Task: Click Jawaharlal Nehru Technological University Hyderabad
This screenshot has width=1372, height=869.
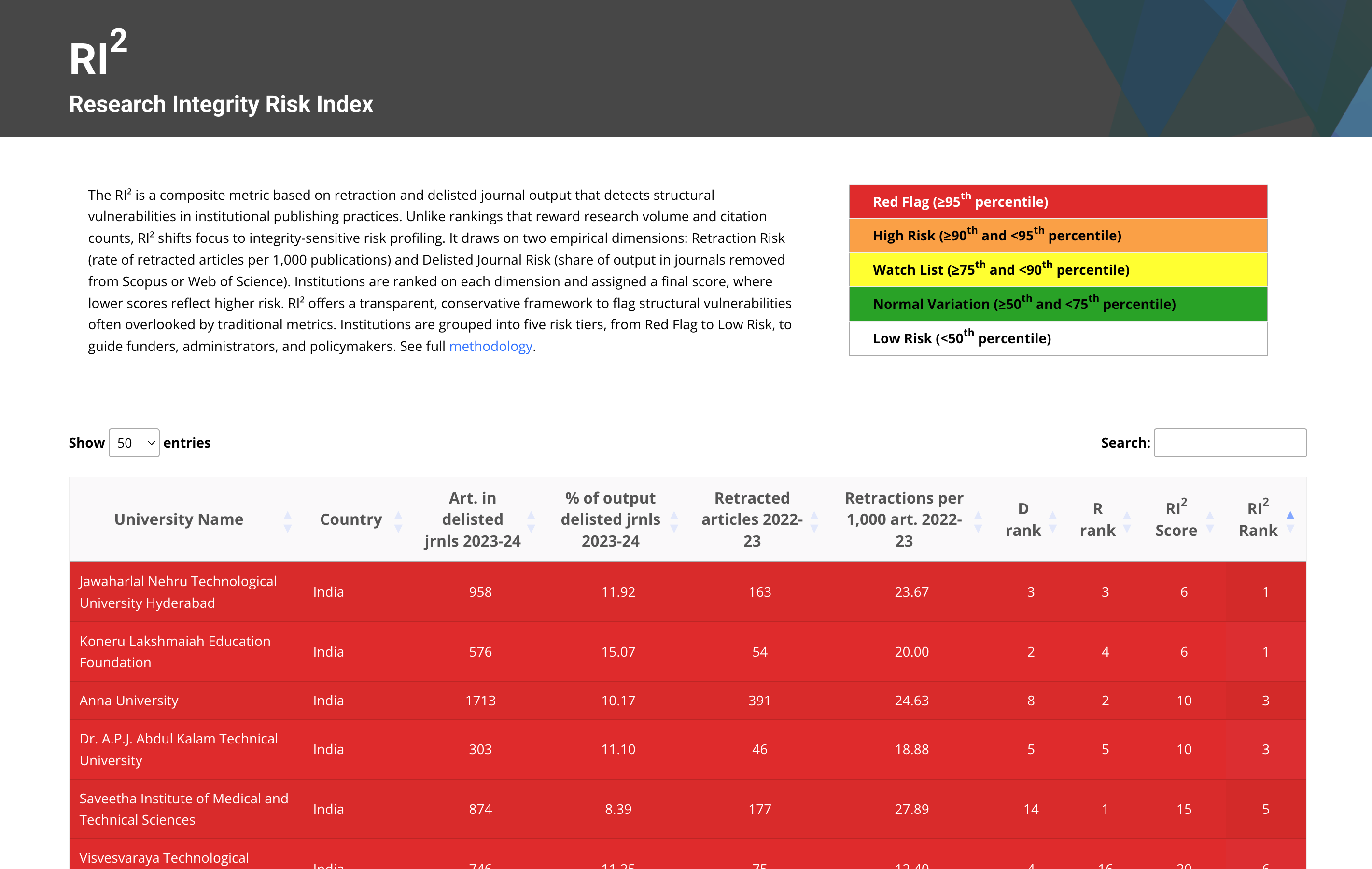Action: [178, 592]
